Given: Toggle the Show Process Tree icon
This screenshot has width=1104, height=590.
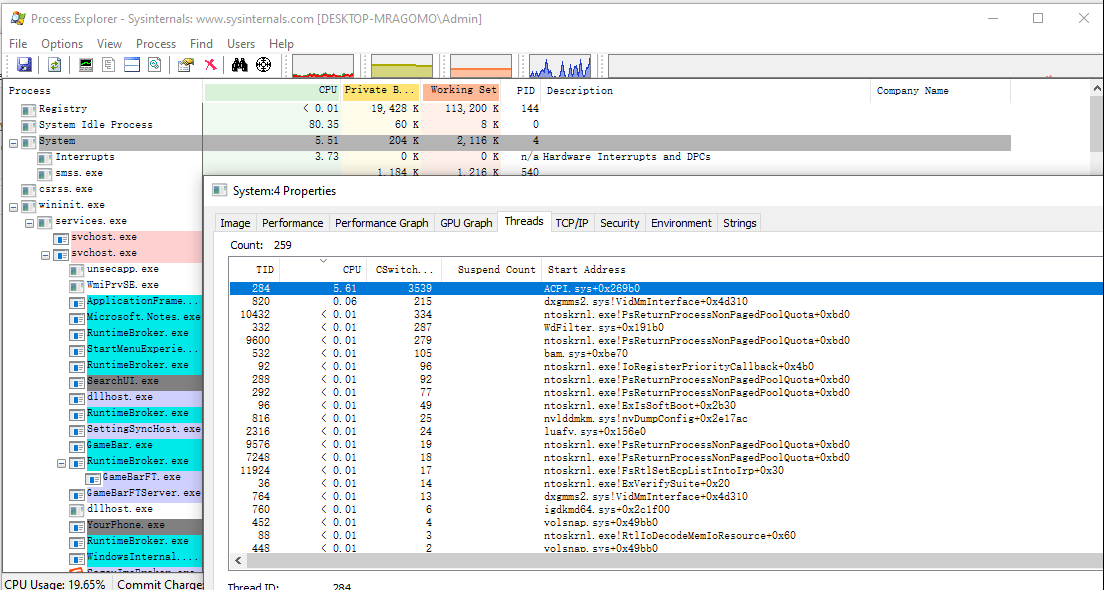Looking at the screenshot, I should coord(108,65).
